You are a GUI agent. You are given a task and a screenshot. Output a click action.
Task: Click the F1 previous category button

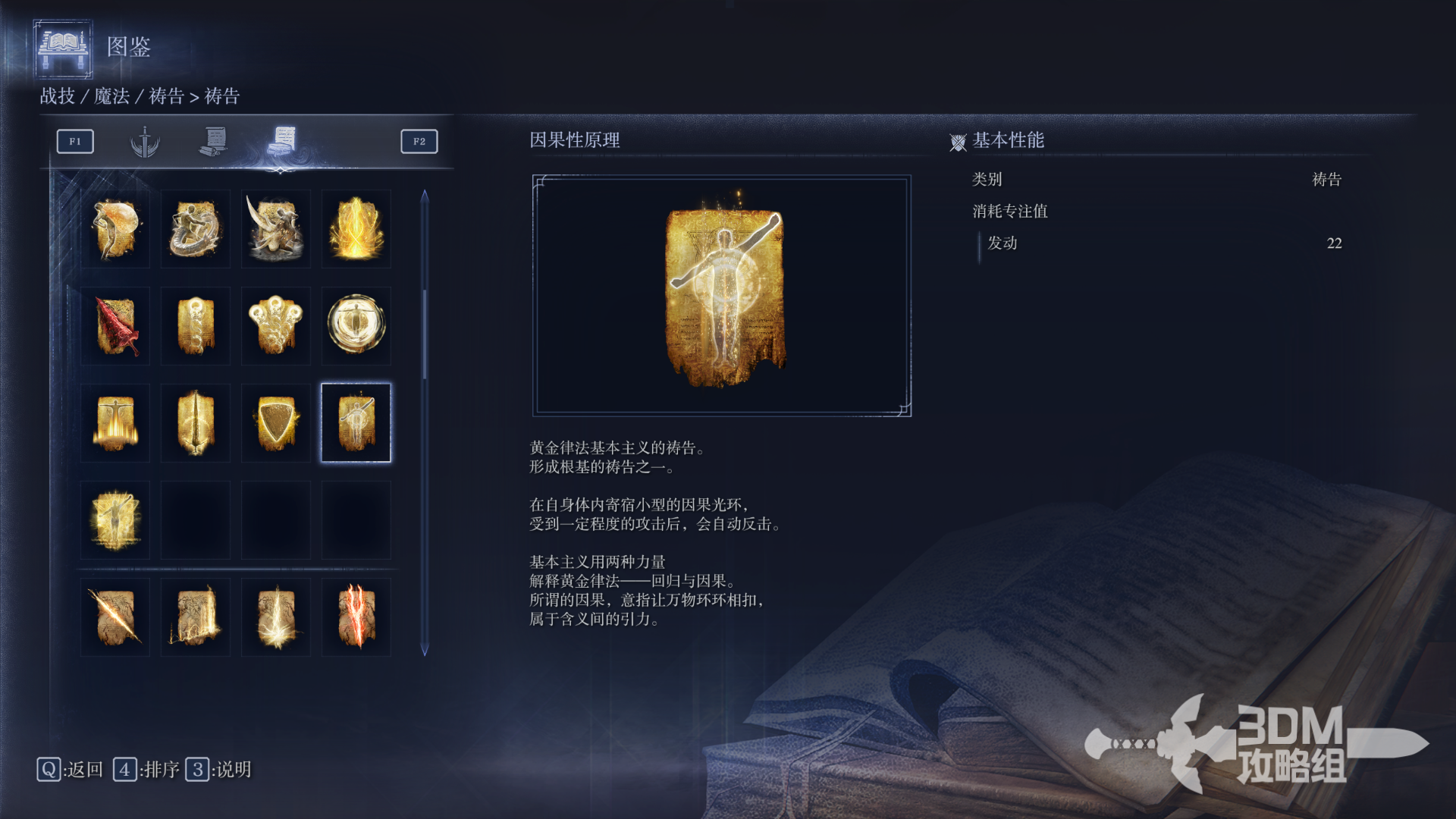coord(75,142)
